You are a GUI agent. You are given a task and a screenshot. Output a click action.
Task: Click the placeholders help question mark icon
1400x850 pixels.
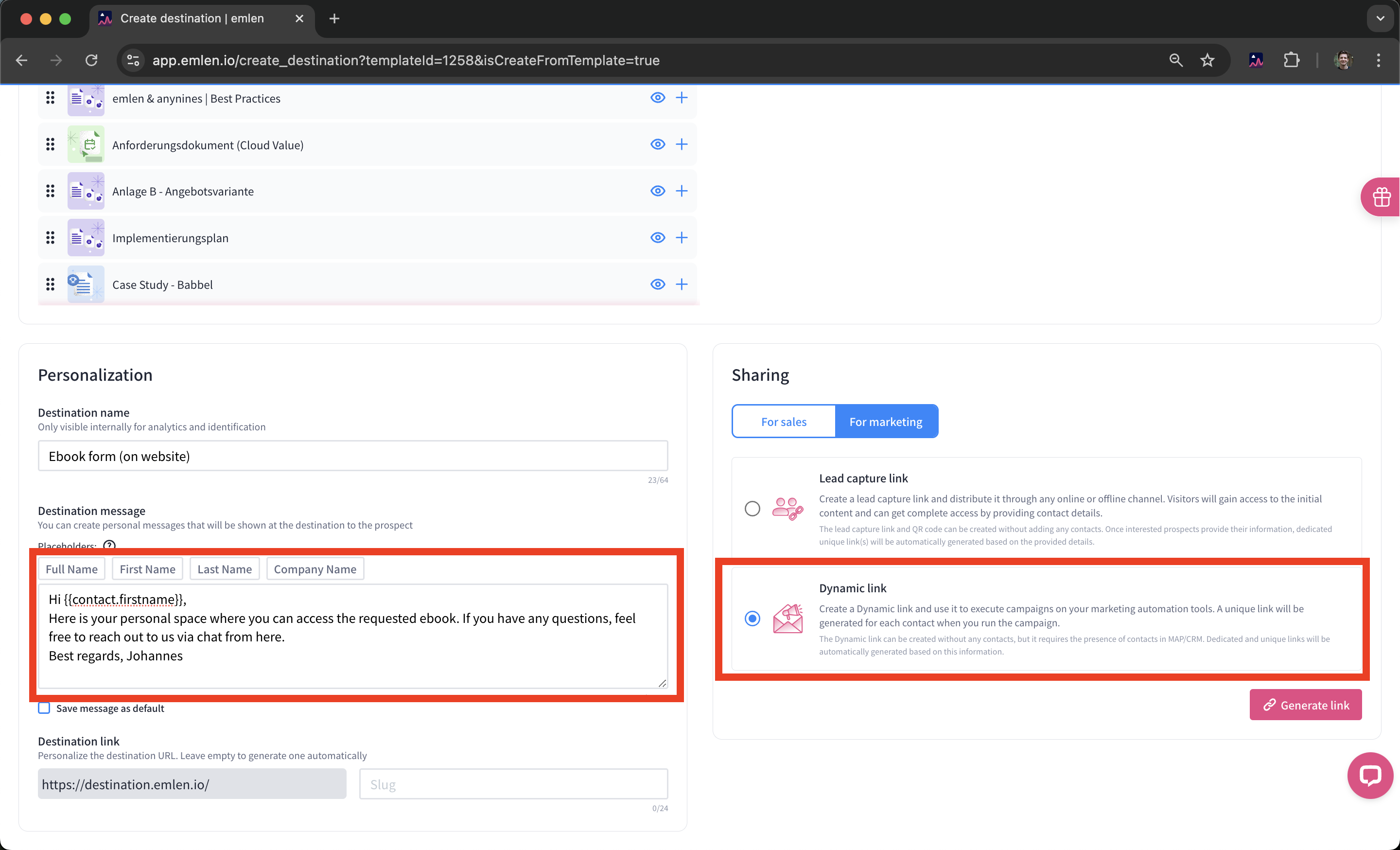[x=109, y=545]
